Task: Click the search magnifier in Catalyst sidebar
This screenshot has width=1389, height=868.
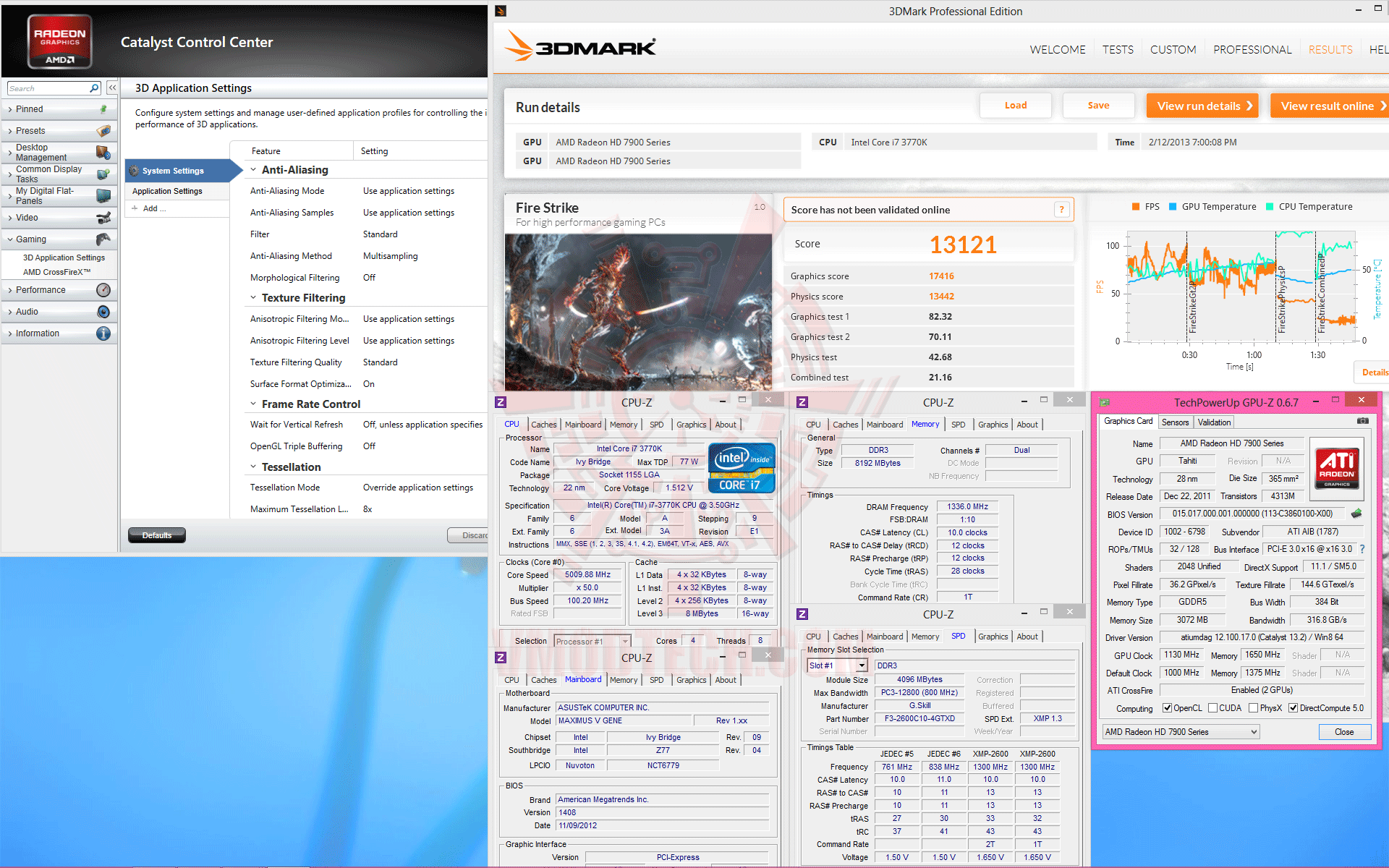Action: [x=94, y=88]
